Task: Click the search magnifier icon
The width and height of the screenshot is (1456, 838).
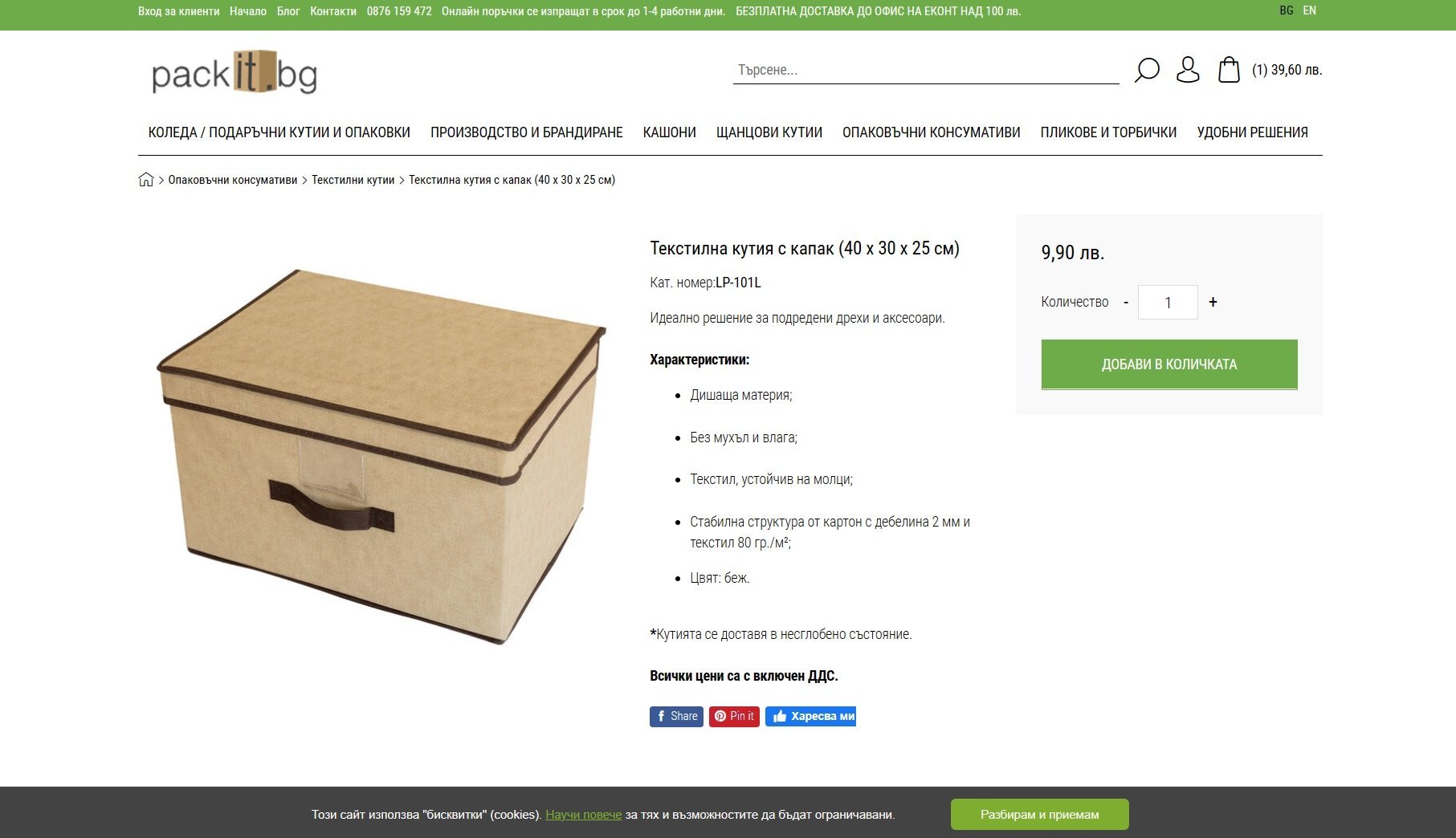Action: click(x=1146, y=70)
